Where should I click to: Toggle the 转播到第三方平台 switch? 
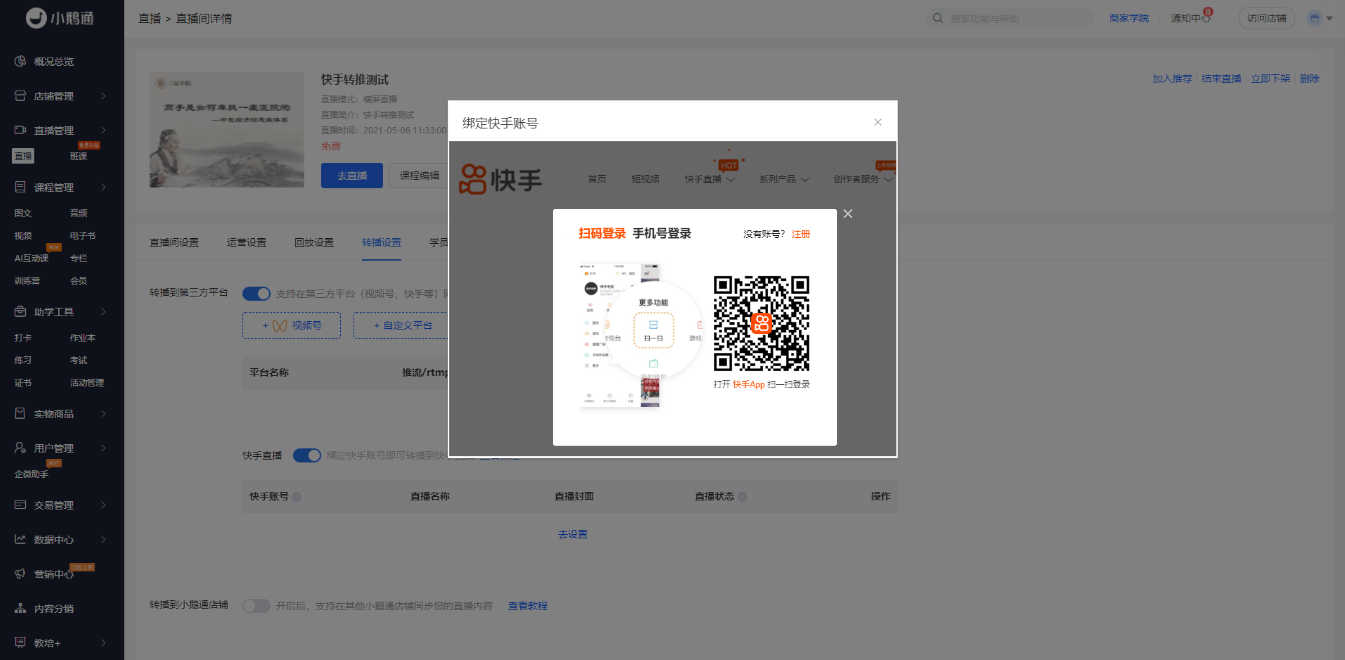click(256, 293)
